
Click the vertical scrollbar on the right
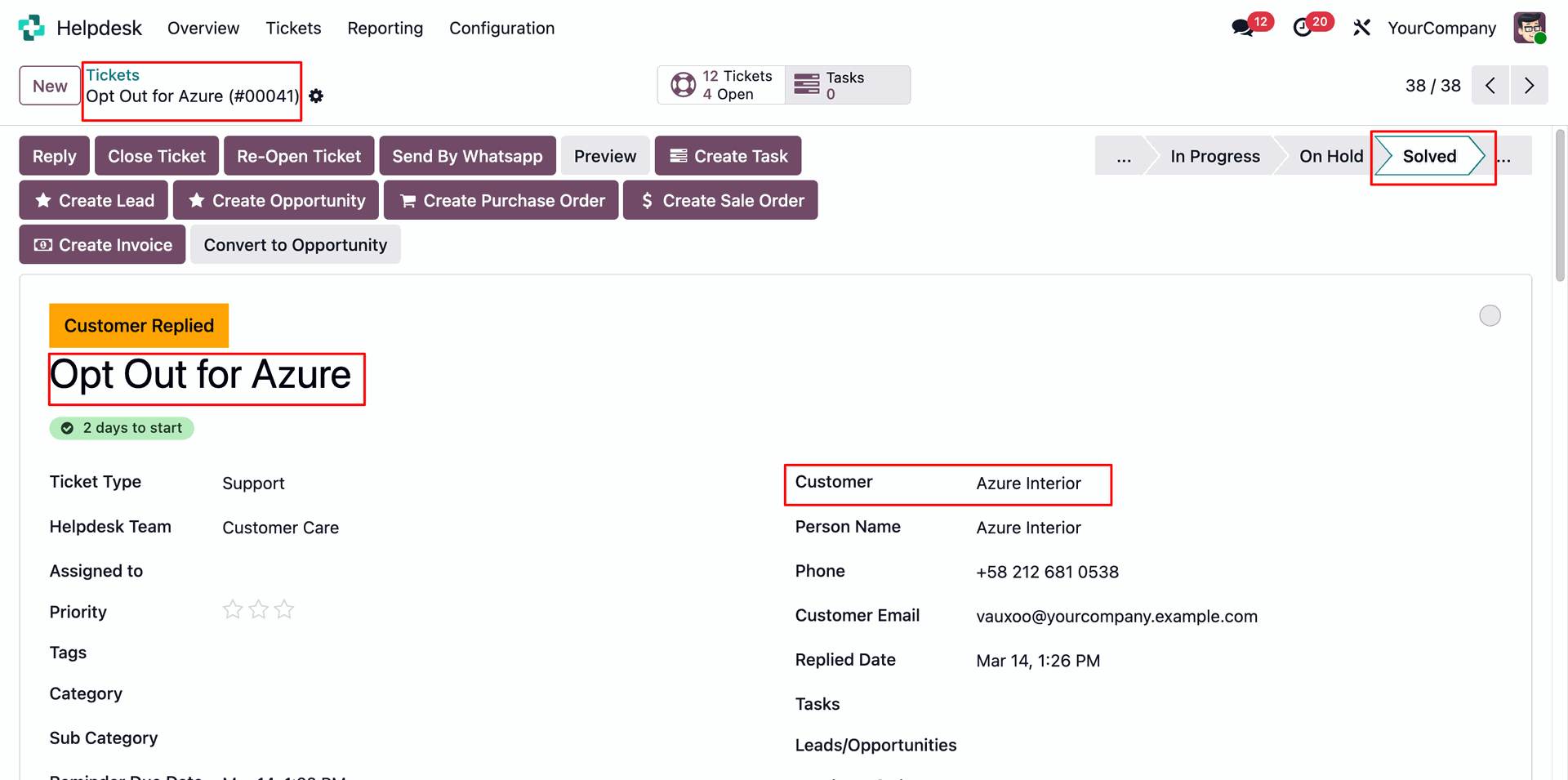[1560, 206]
